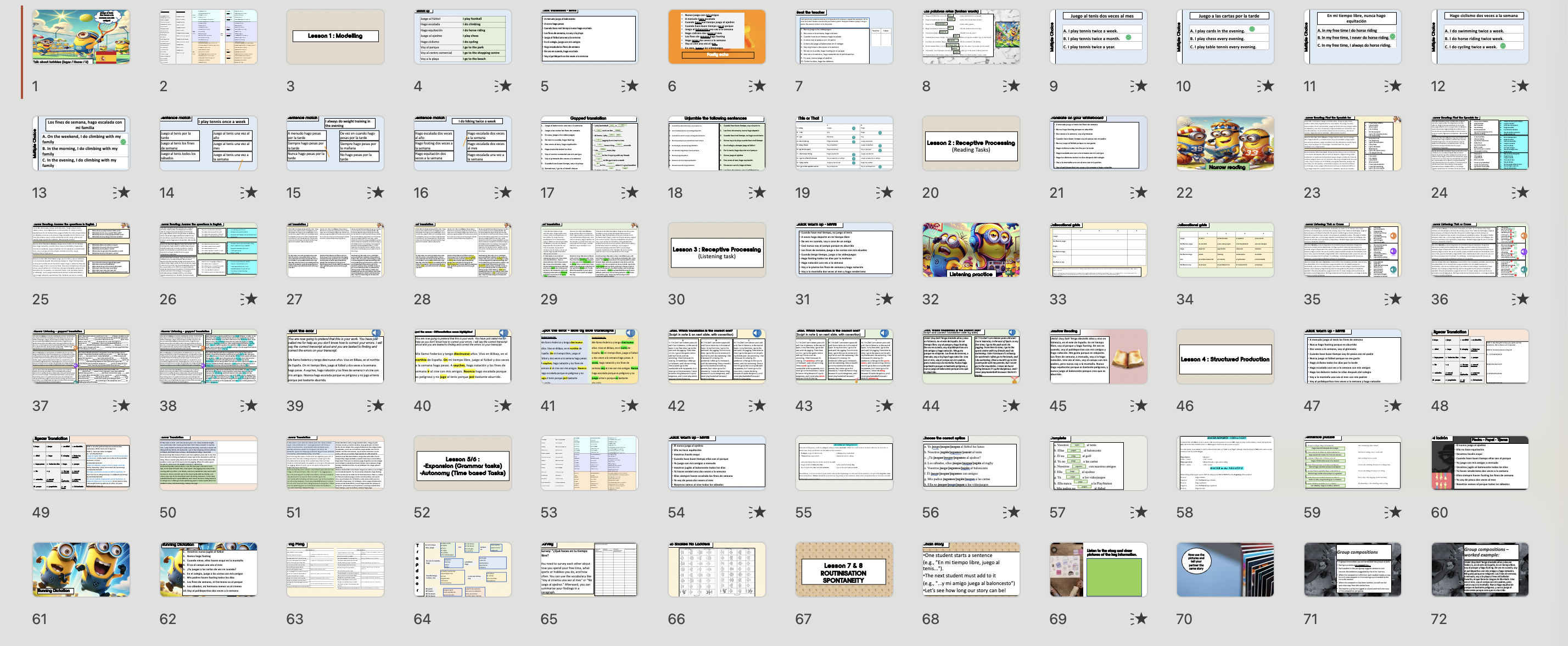Screen dimensions: 1568x646
Task: Click the animation star under slide 17
Action: [630, 192]
